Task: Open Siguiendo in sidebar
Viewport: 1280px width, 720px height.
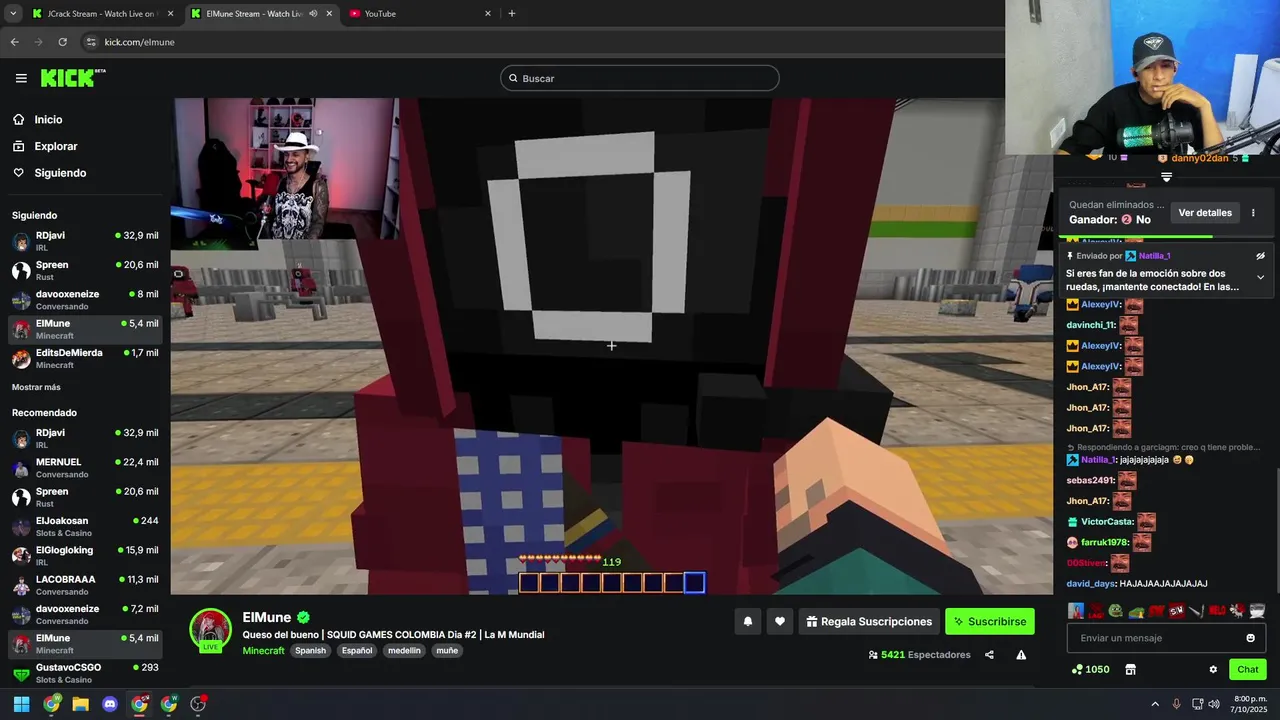Action: point(60,173)
